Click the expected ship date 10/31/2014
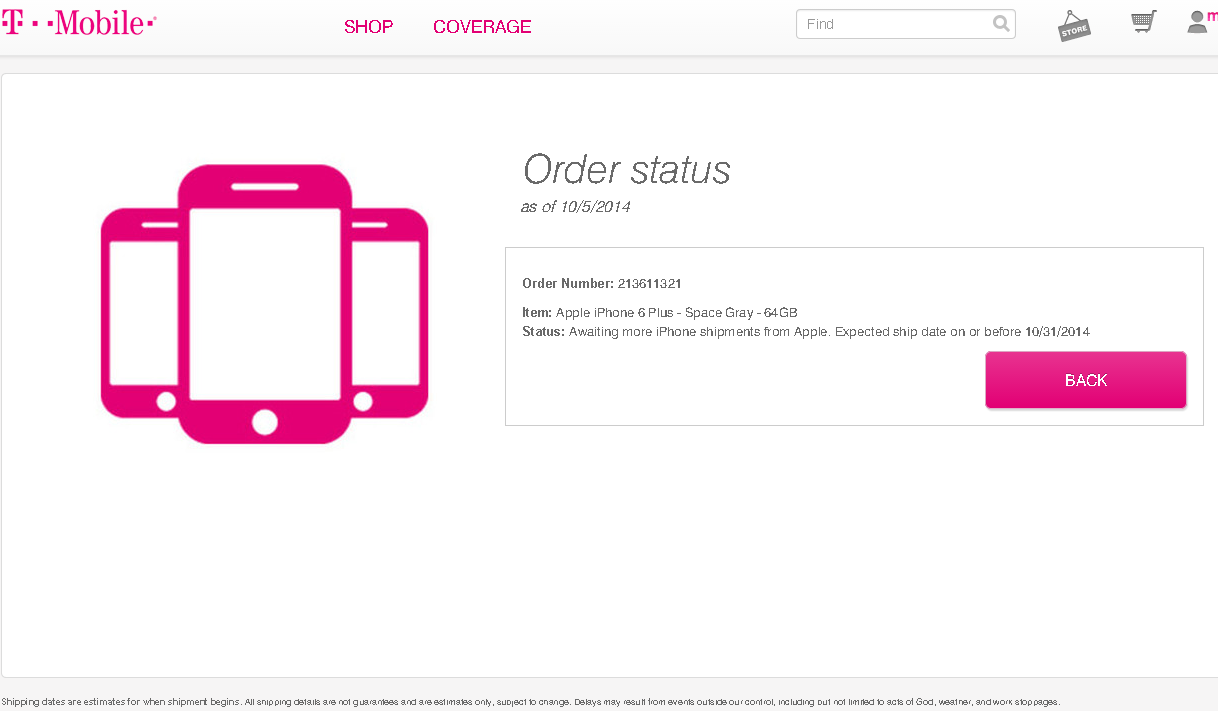This screenshot has height=711, width=1218. click(x=1058, y=332)
